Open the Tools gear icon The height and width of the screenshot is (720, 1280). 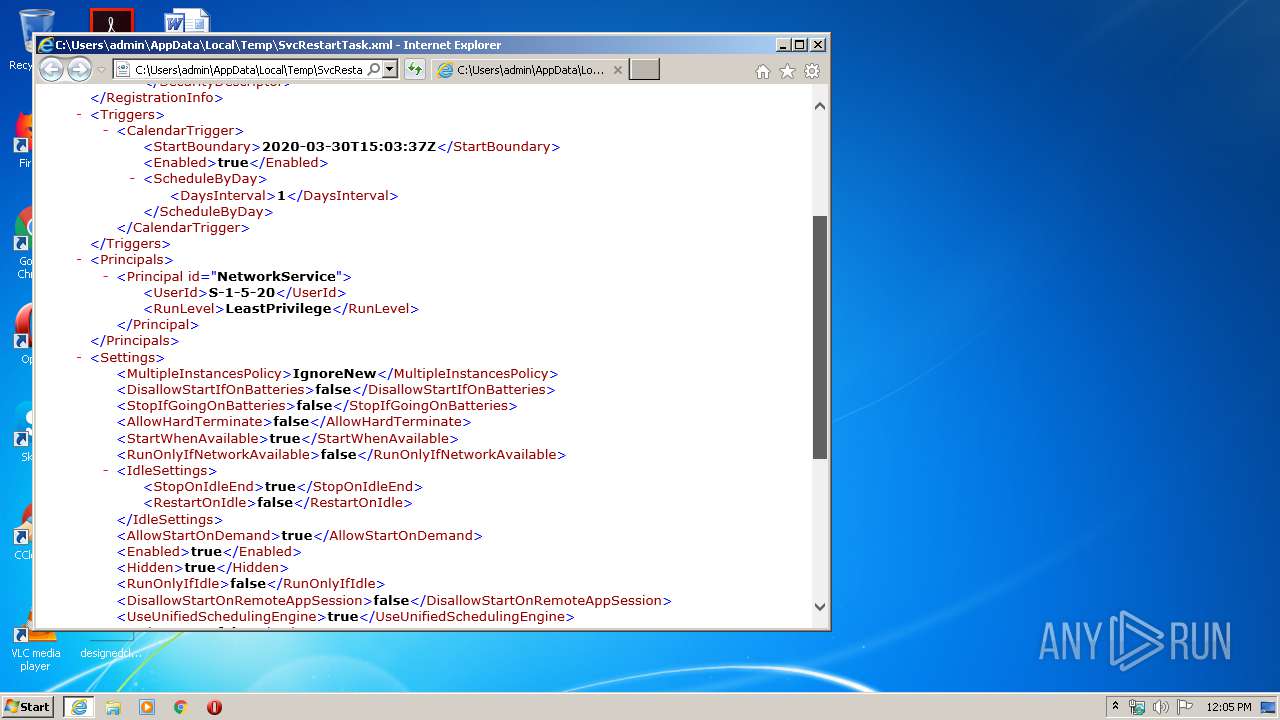[x=812, y=71]
